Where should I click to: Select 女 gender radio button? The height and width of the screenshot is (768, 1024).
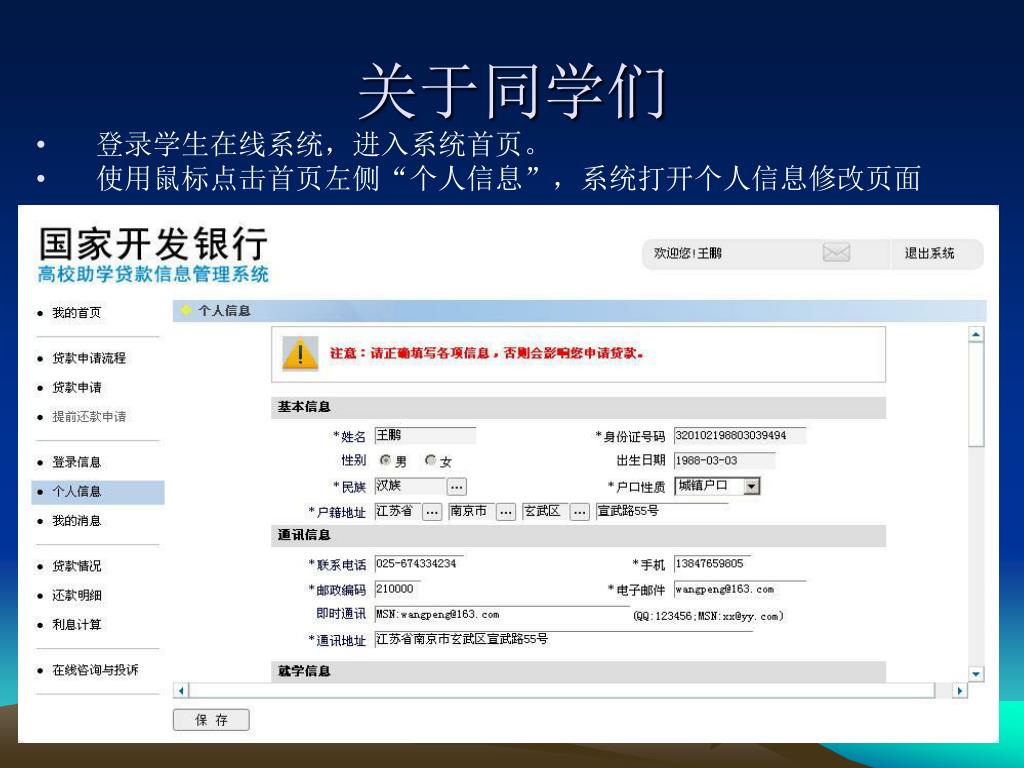(x=431, y=461)
